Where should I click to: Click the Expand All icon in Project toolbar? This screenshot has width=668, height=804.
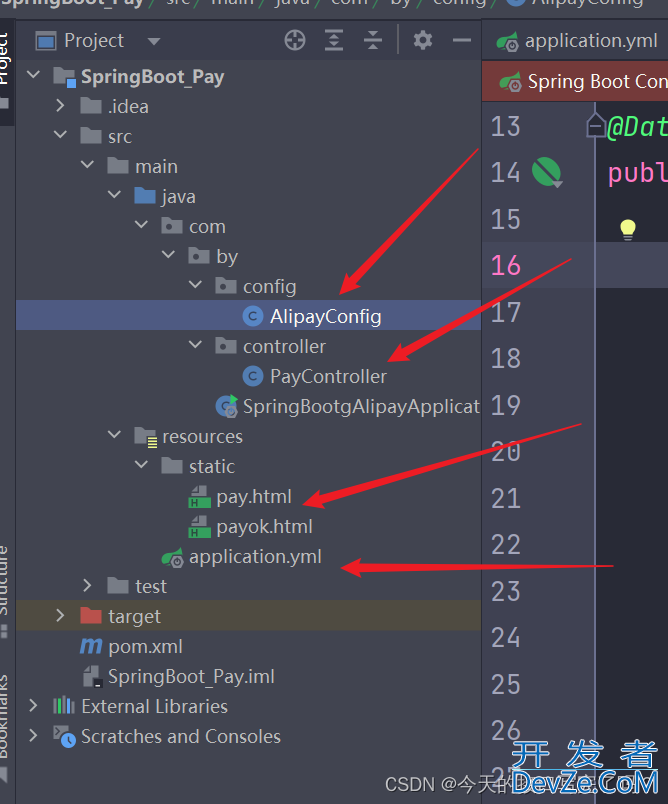334,40
